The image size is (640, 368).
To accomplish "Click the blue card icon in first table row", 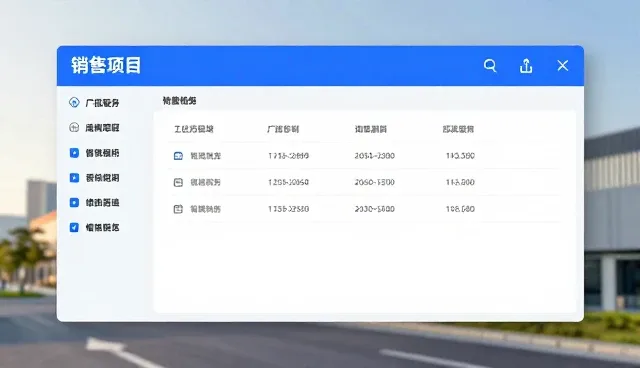I will [178, 156].
